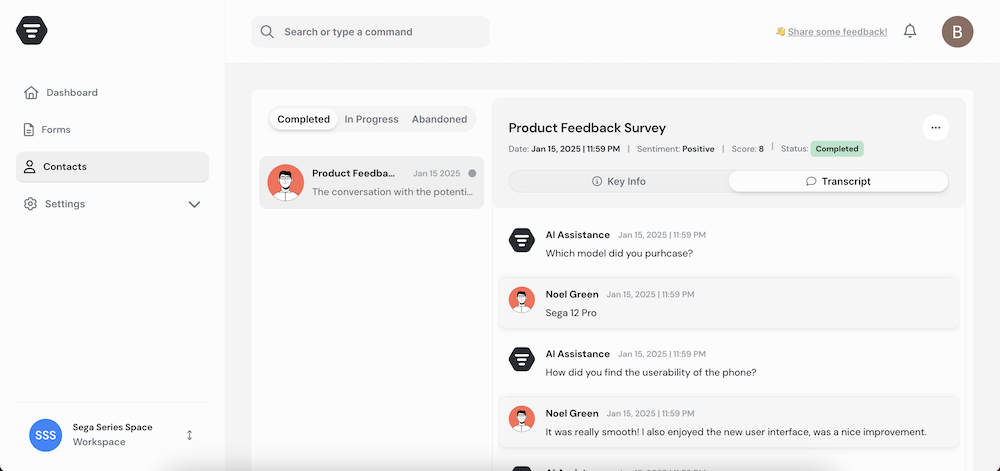The width and height of the screenshot is (1000, 471).
Task: Click the app logo in the sidebar
Action: click(32, 31)
